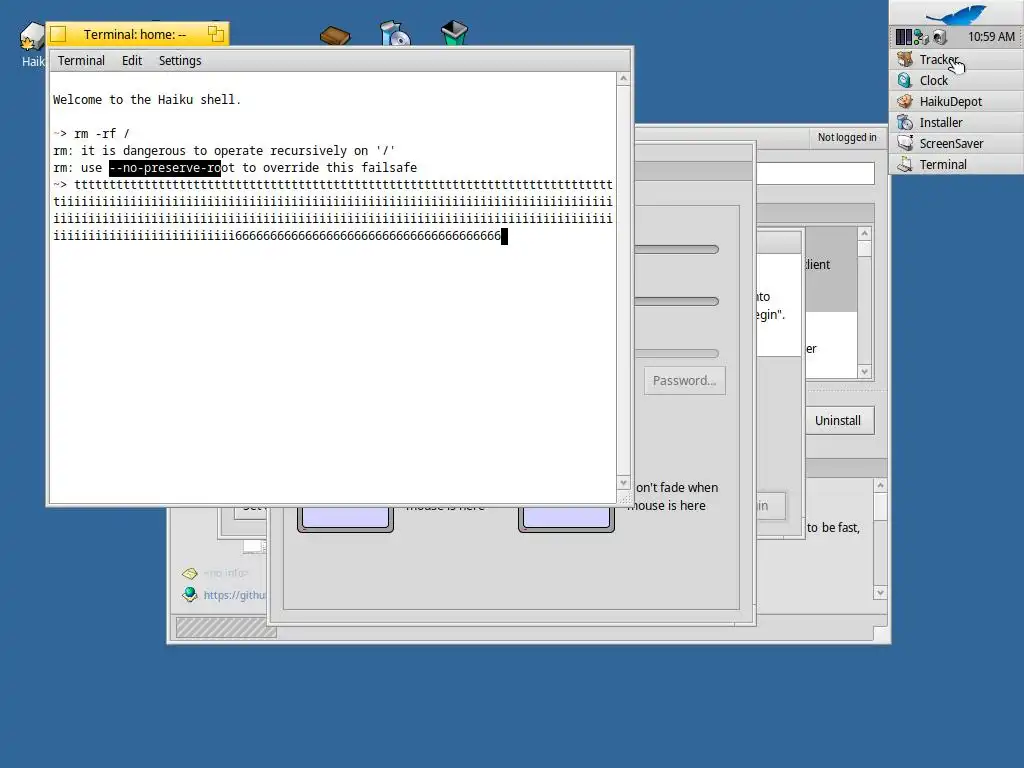Click the middle ScreenSaver time slider
The height and width of the screenshot is (768, 1024).
click(x=677, y=302)
